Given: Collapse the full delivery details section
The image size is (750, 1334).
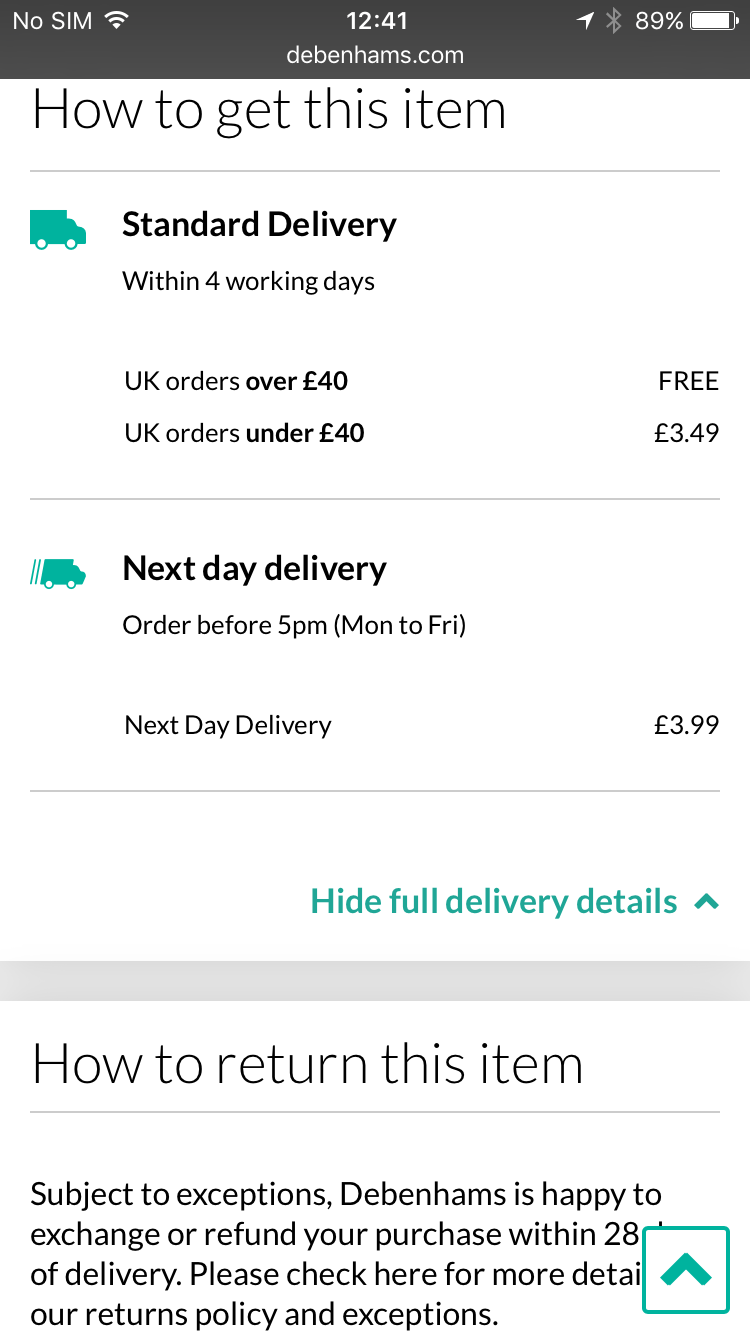Looking at the screenshot, I should [x=495, y=900].
